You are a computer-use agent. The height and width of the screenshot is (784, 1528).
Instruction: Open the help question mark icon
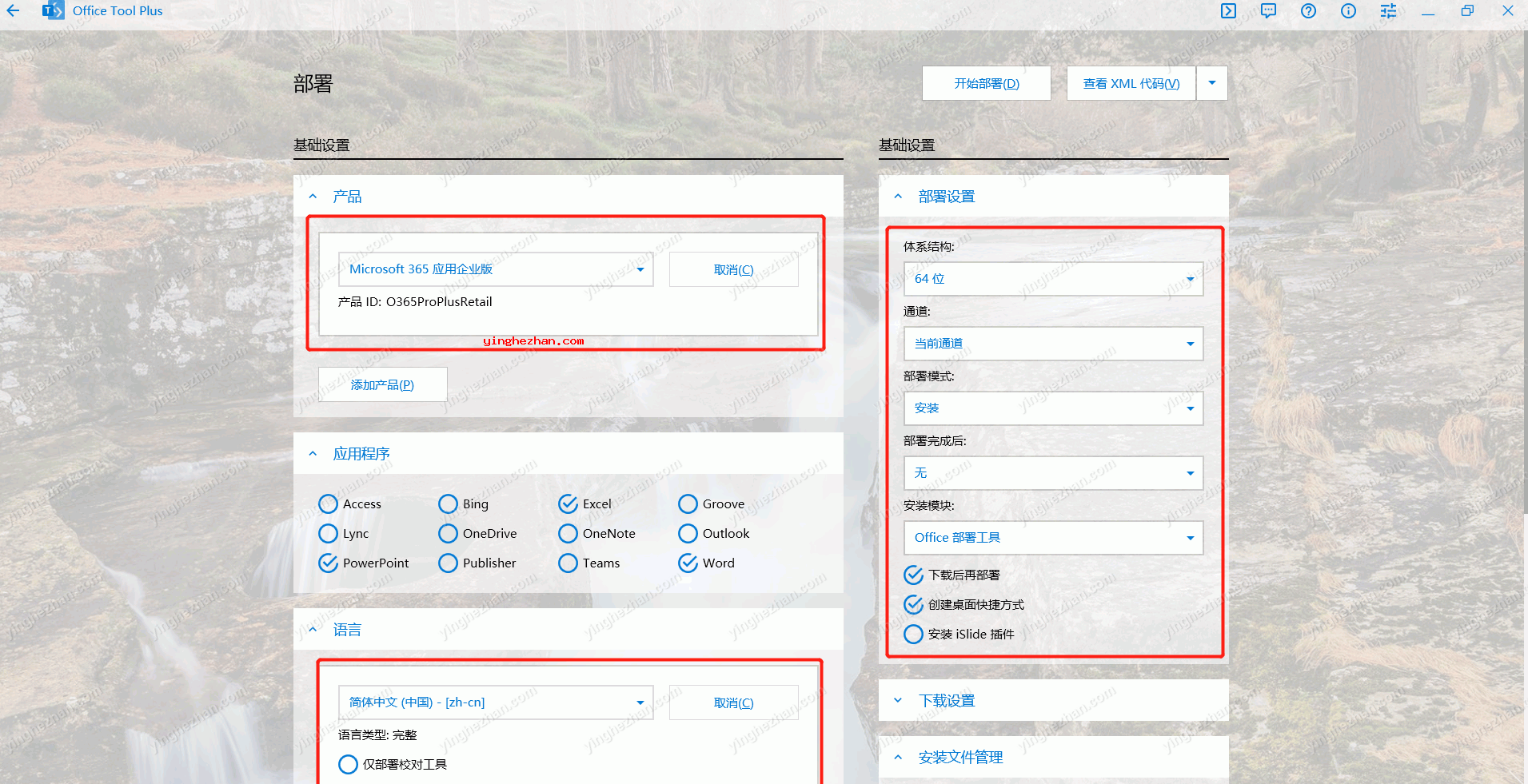(1308, 11)
